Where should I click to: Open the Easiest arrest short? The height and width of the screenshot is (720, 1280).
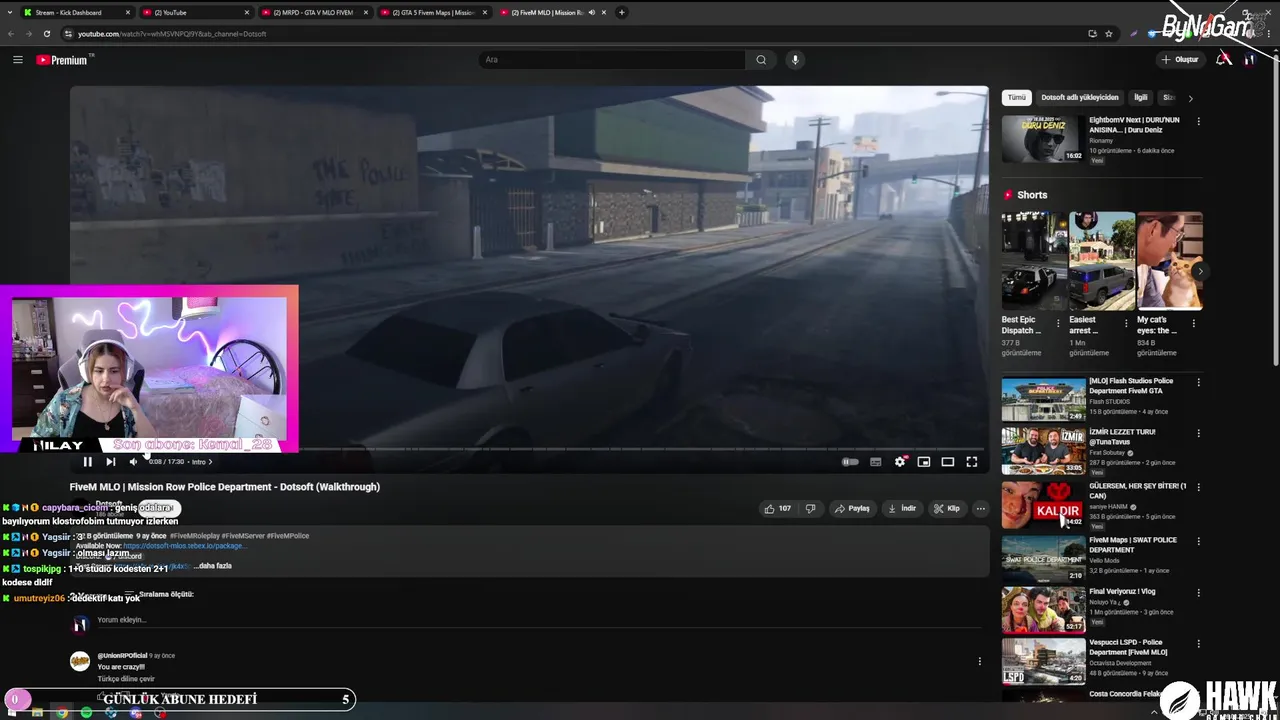(1102, 260)
